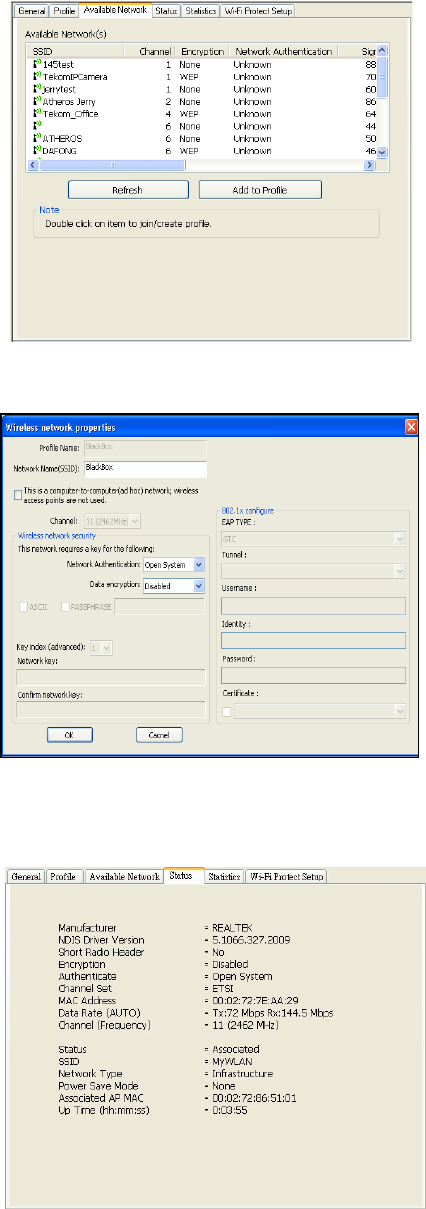Image resolution: width=426 pixels, height=1209 pixels.
Task: Select the ATHEROS network icon
Action: (x=36, y=138)
